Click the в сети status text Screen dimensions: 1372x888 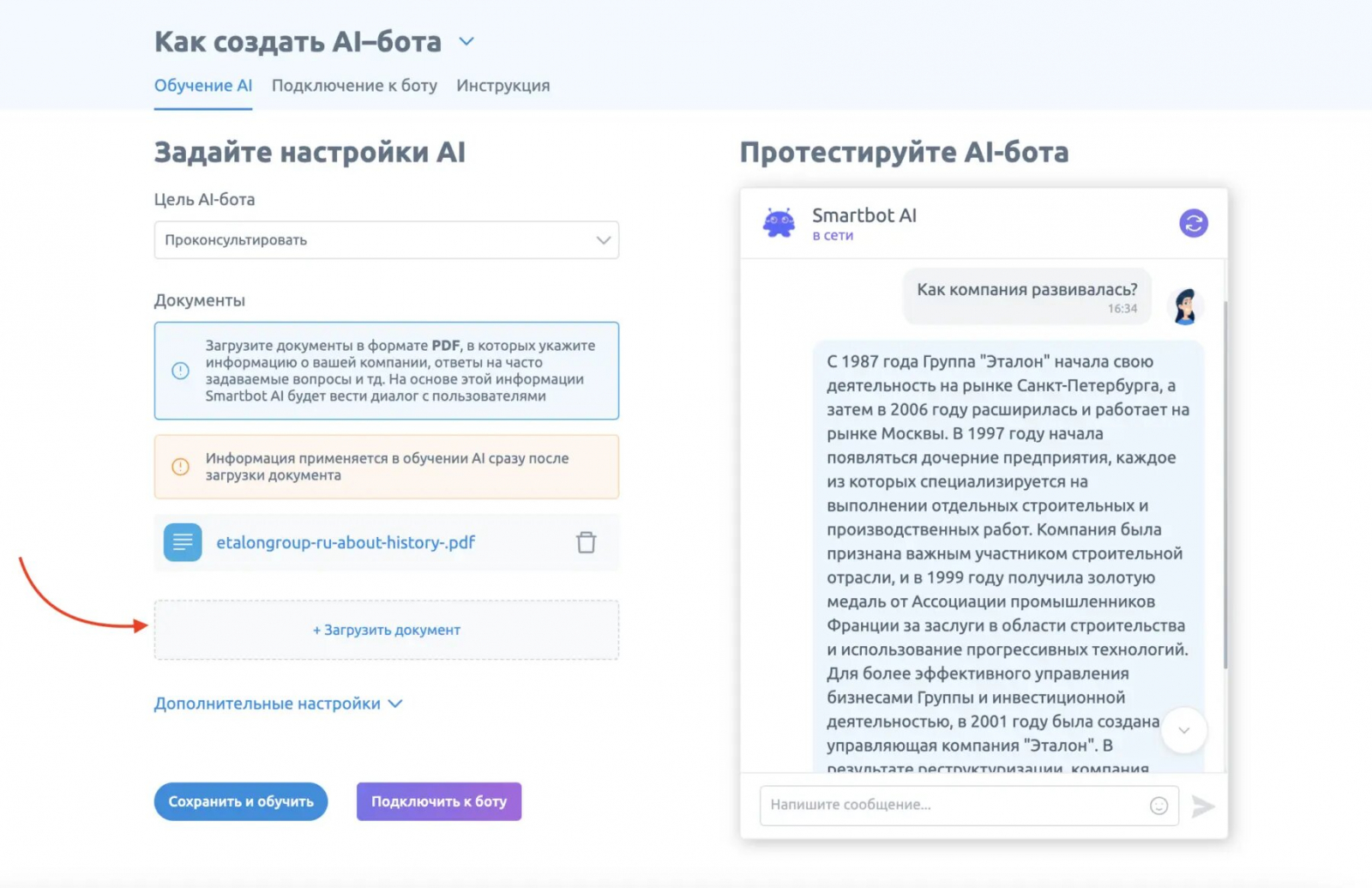click(833, 236)
